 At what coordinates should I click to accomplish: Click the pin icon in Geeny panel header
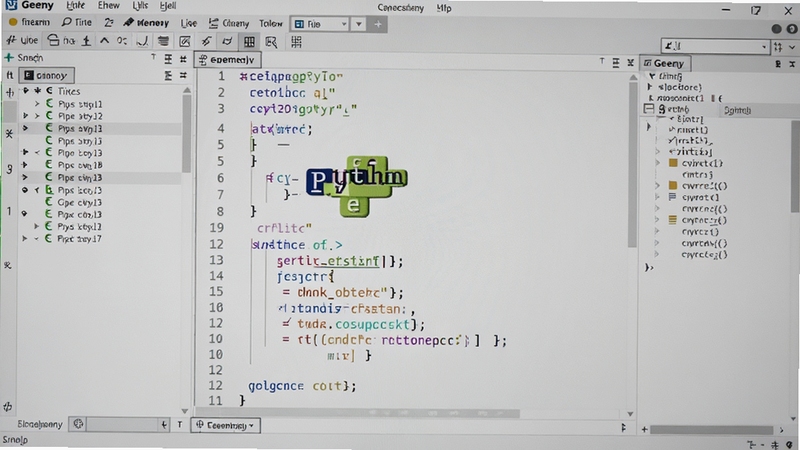tap(778, 64)
